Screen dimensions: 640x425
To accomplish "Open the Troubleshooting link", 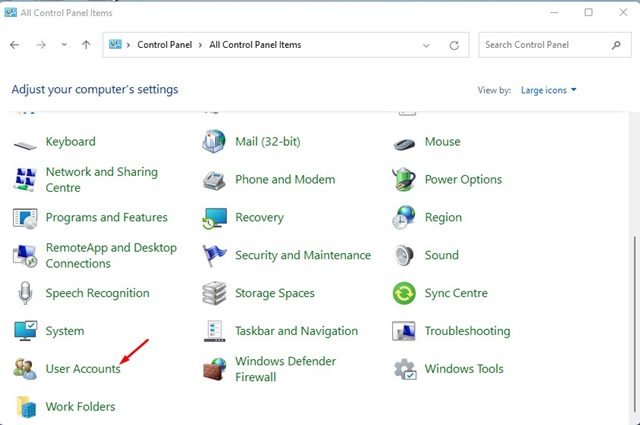I will click(x=467, y=331).
